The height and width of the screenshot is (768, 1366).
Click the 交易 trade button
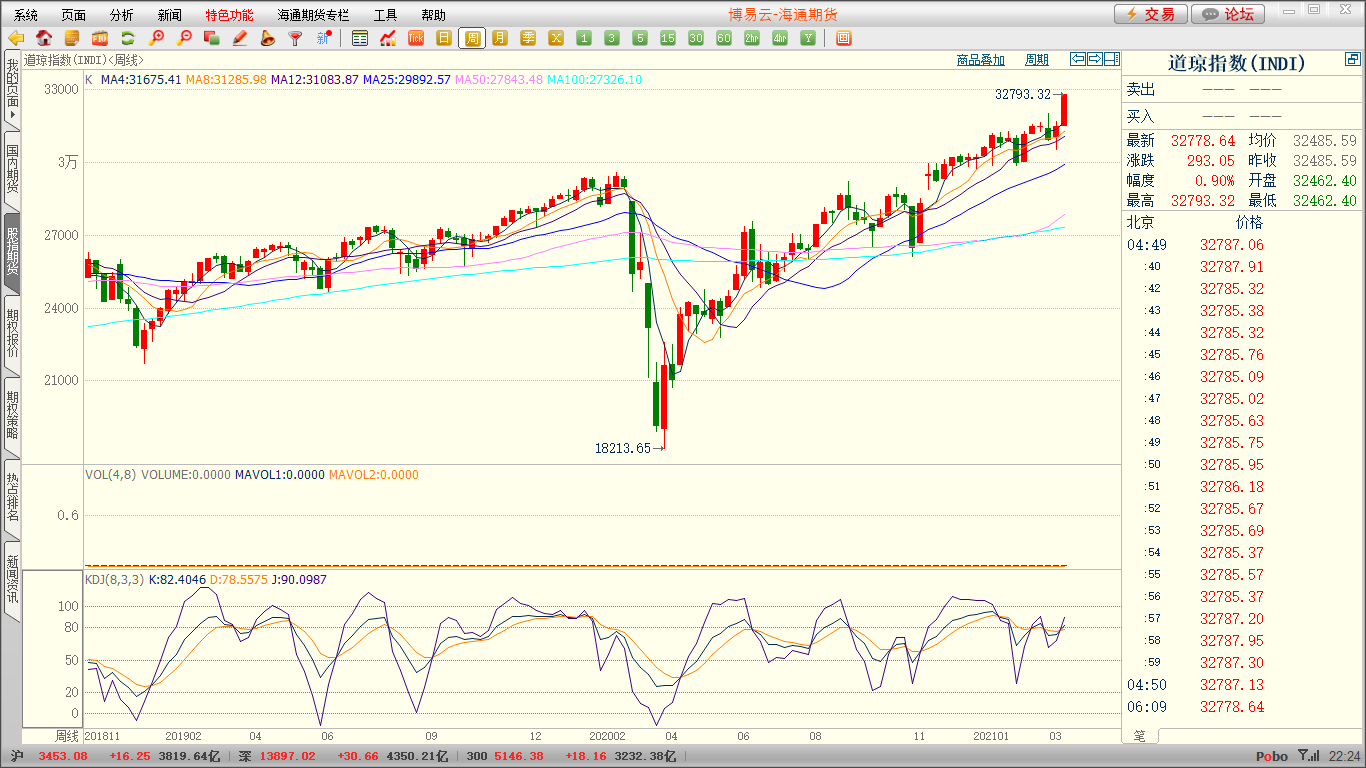(1151, 14)
